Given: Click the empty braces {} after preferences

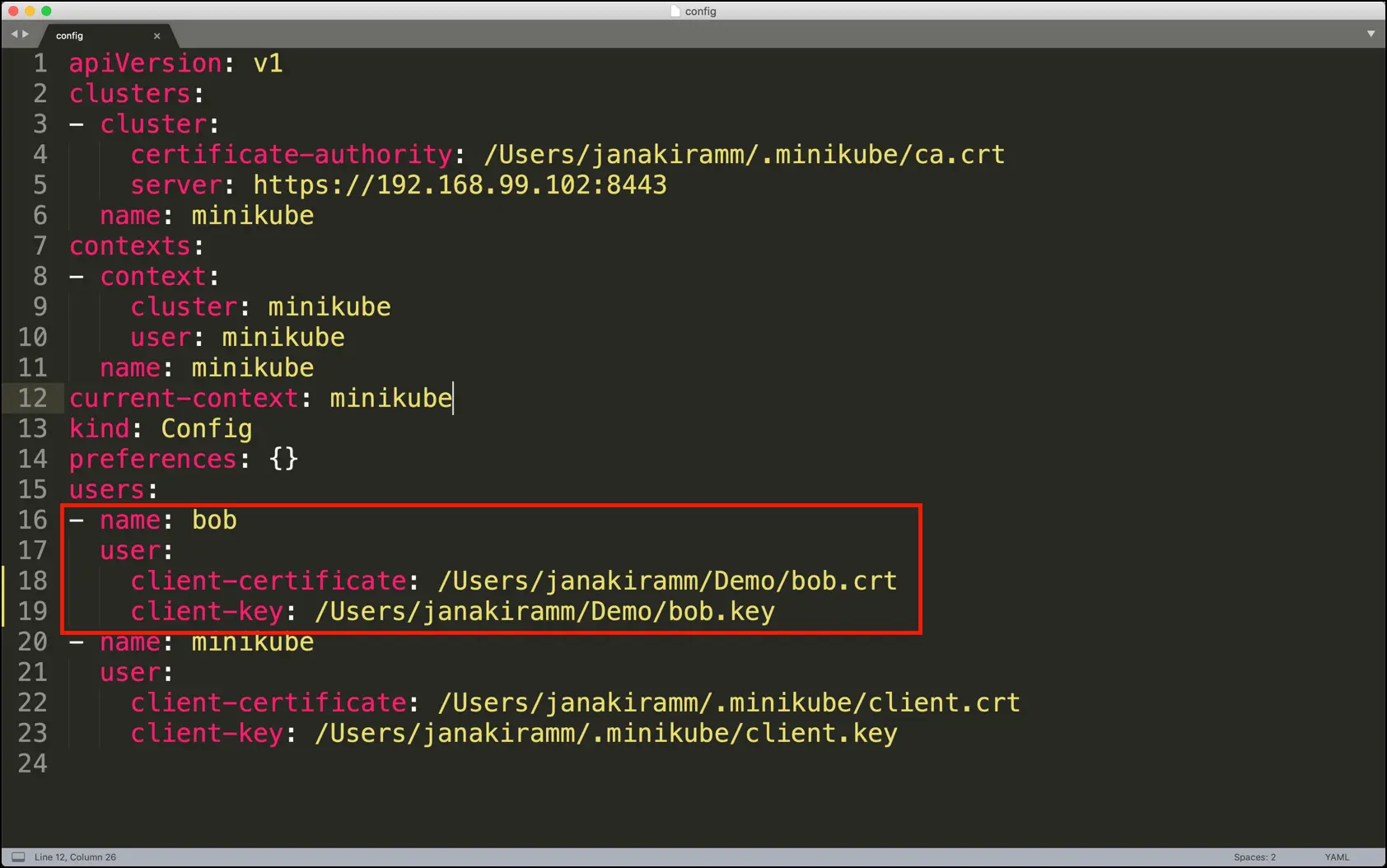Looking at the screenshot, I should 283,460.
